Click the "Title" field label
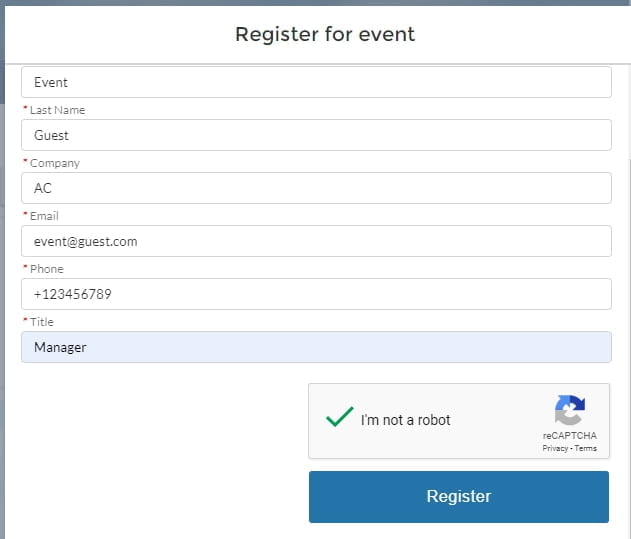This screenshot has width=631, height=539. (x=41, y=322)
